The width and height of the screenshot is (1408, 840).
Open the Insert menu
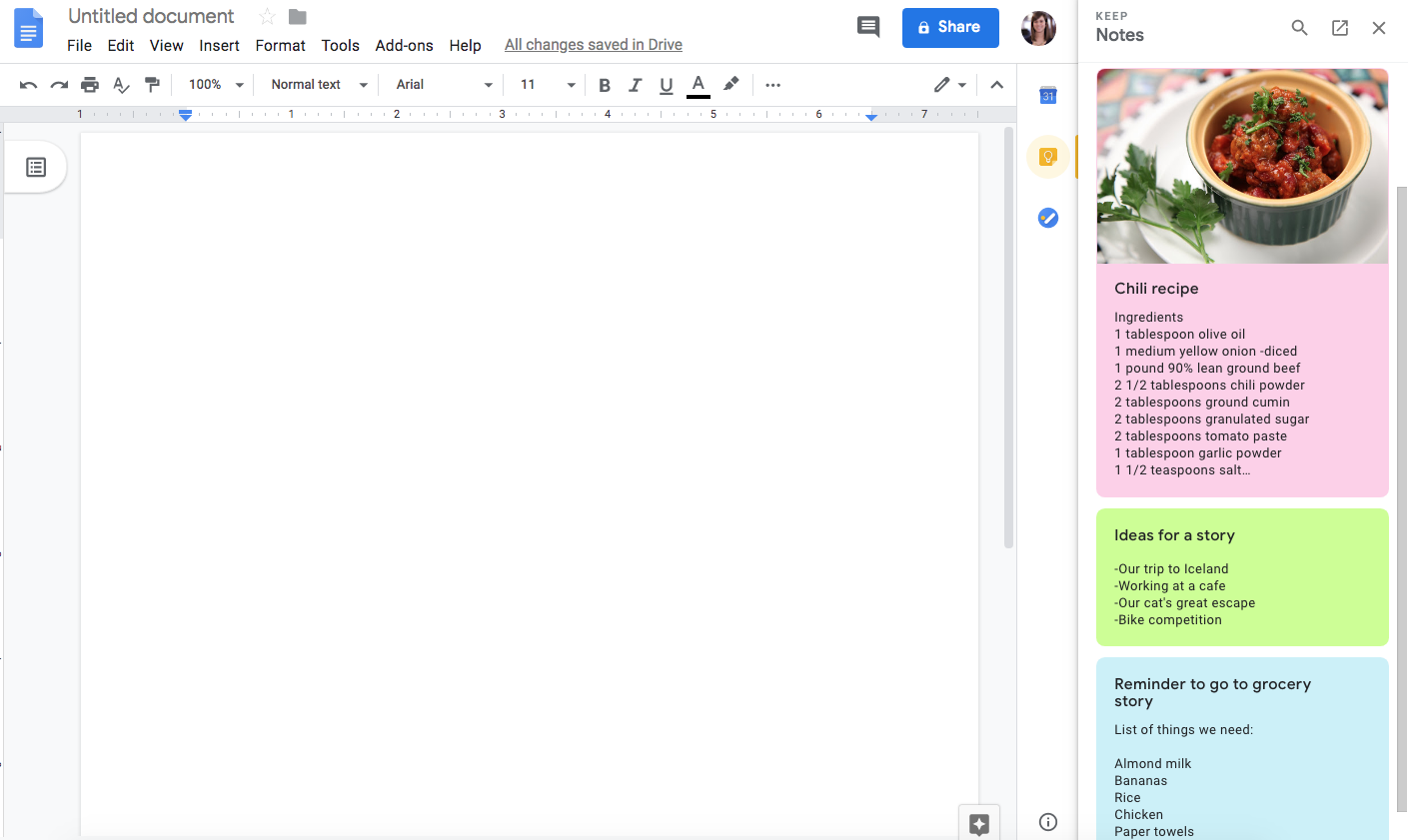click(219, 45)
